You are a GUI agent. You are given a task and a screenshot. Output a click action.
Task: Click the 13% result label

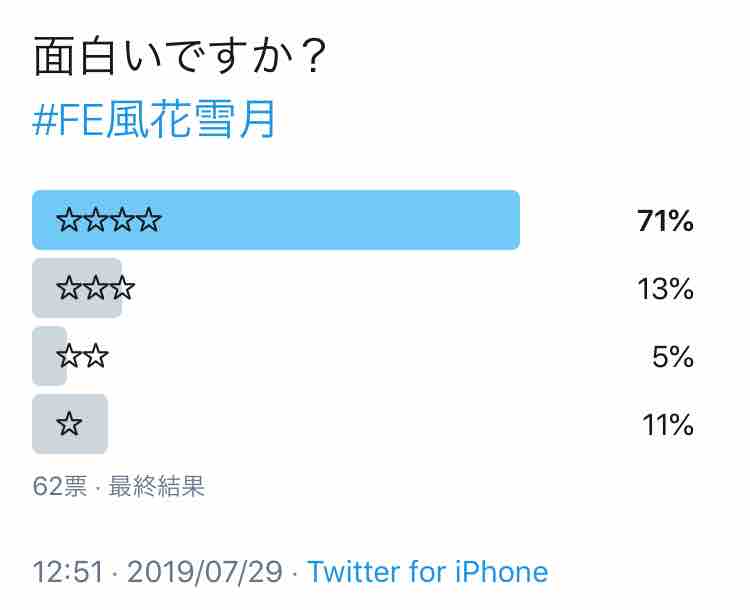[666, 288]
